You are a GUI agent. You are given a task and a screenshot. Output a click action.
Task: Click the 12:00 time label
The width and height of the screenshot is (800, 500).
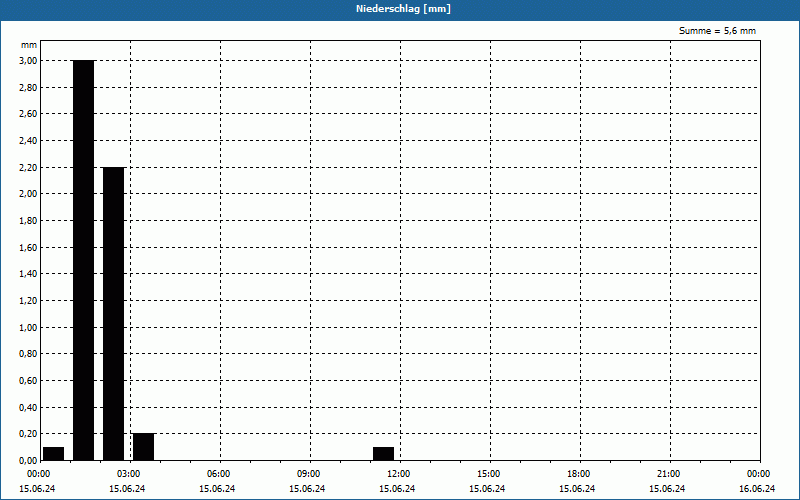(398, 474)
